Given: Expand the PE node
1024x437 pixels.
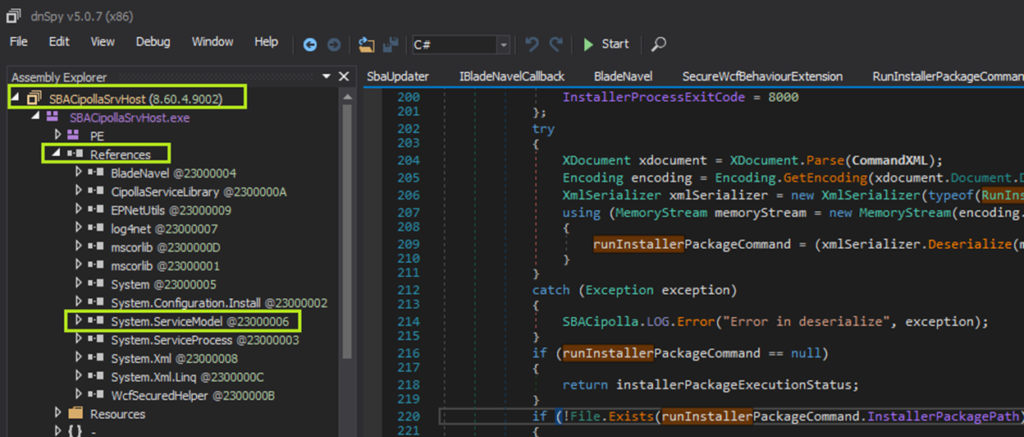Looking at the screenshot, I should click(x=59, y=135).
